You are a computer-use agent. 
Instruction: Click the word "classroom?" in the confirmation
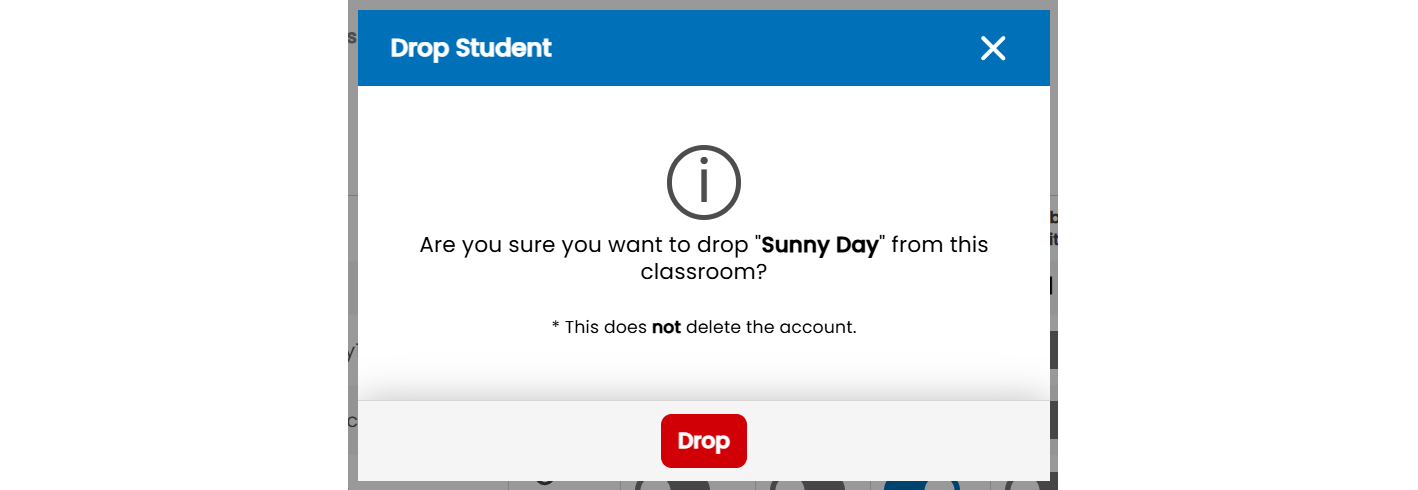coord(704,271)
